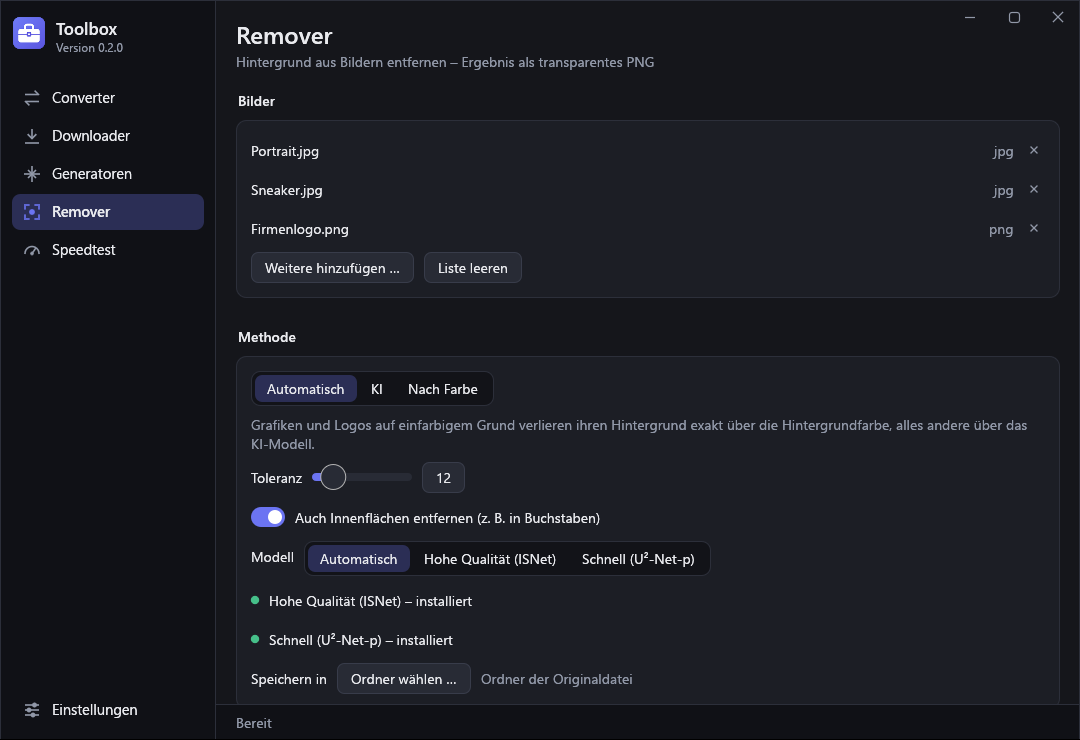Remove Portrait.jpg from the image list
The image size is (1080, 740).
click(1034, 150)
